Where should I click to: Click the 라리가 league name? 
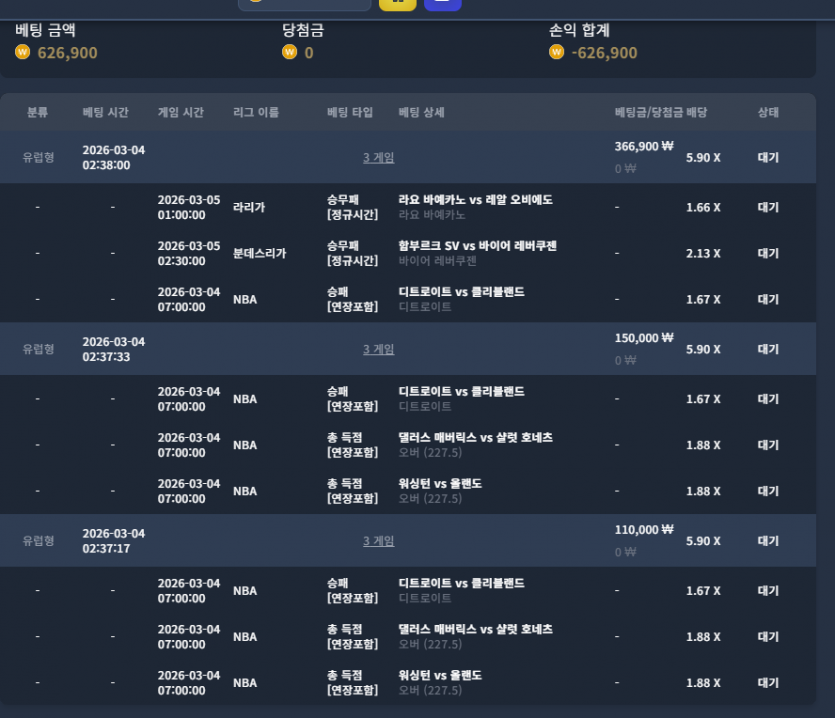249,207
